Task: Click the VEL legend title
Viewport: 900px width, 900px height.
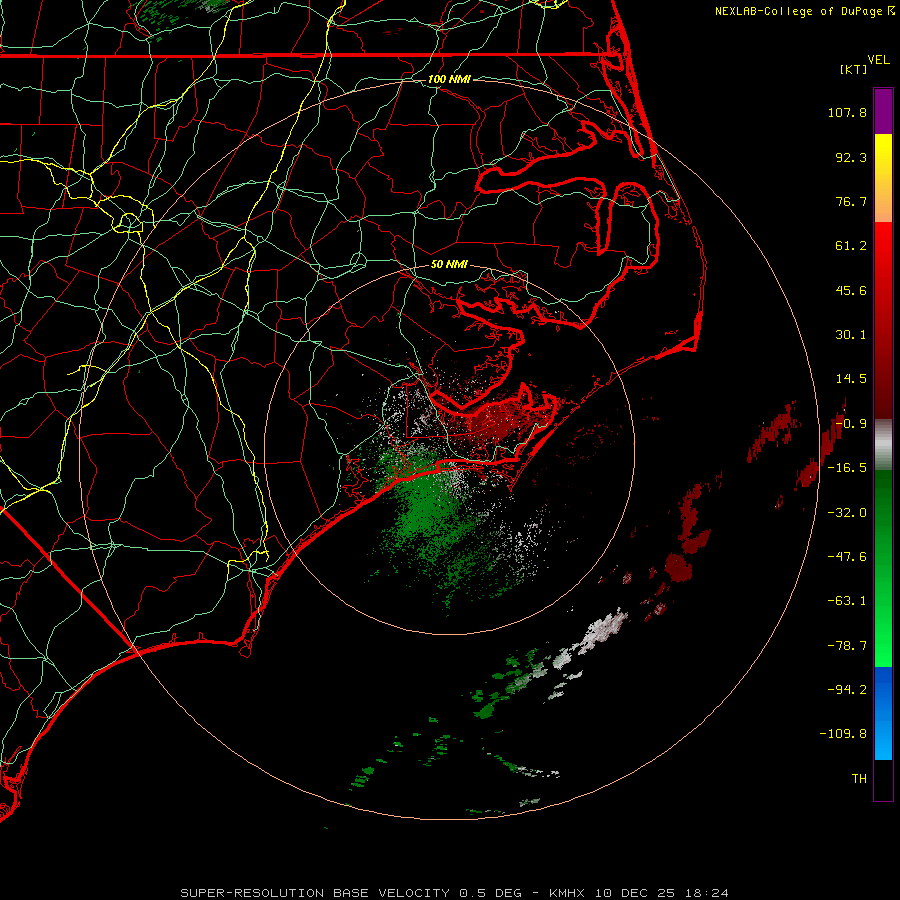Action: click(x=878, y=60)
